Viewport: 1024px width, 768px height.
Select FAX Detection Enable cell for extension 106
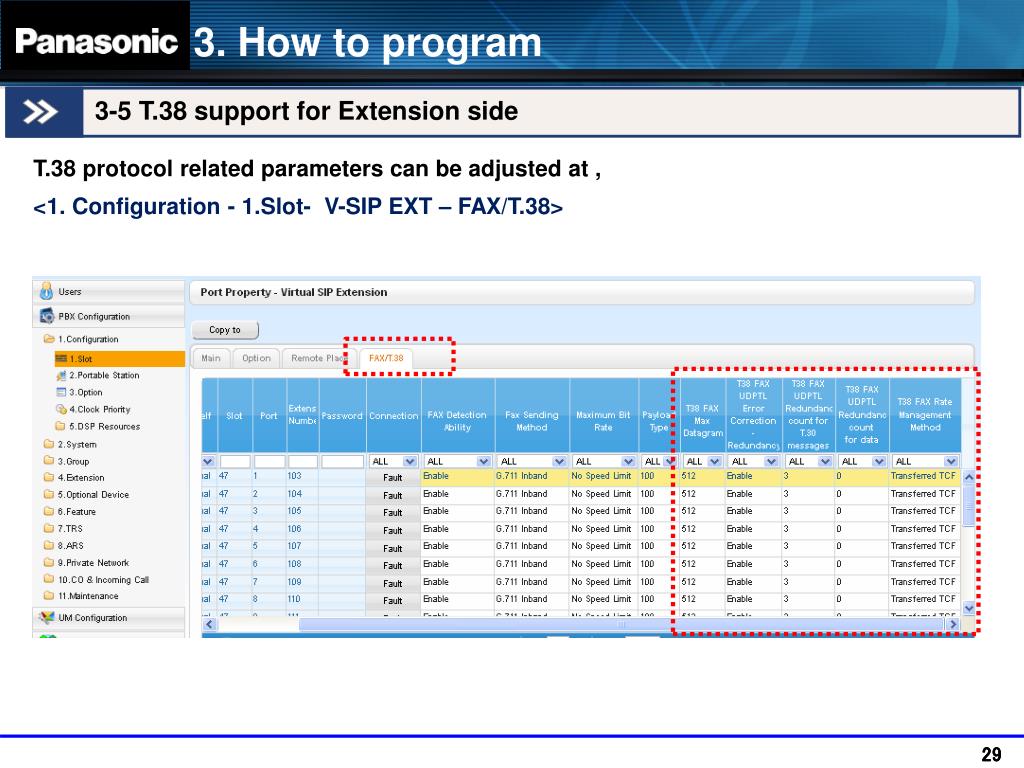[458, 529]
